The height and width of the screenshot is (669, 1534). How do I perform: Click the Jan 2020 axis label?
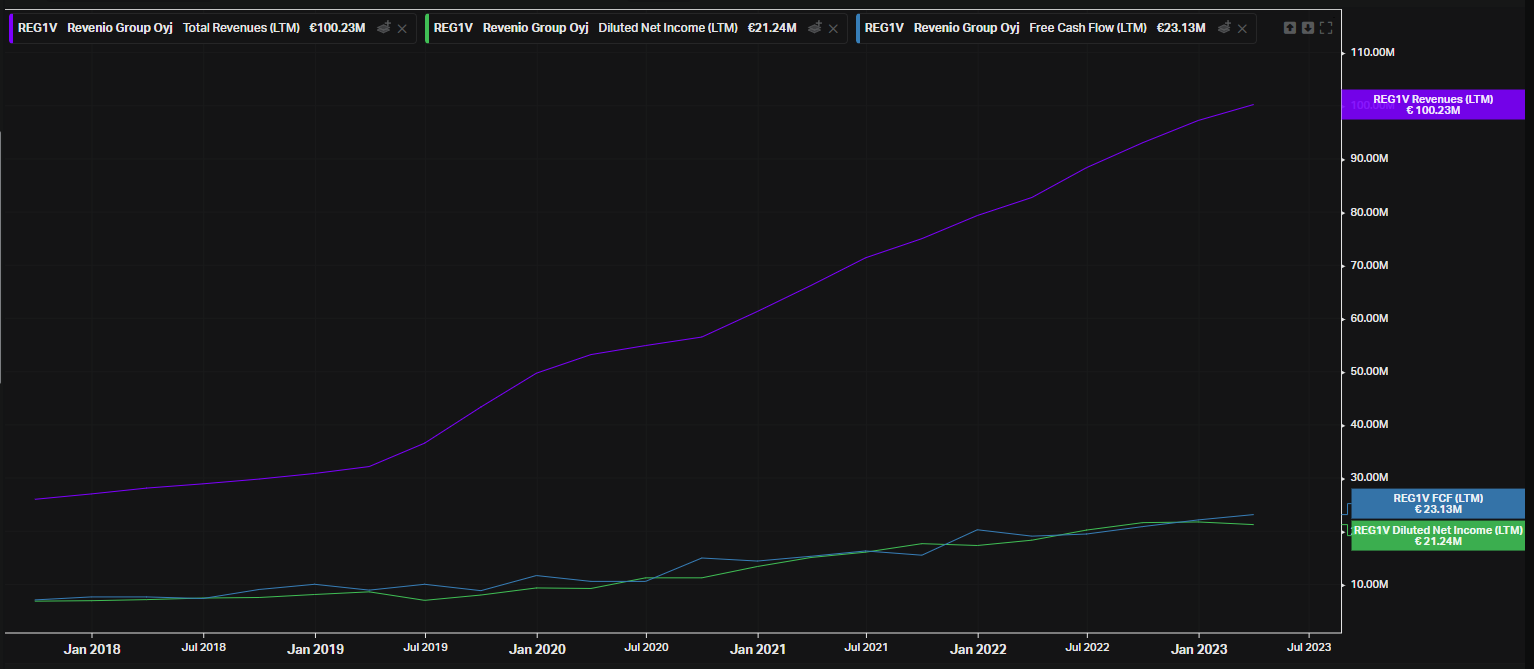(x=537, y=649)
